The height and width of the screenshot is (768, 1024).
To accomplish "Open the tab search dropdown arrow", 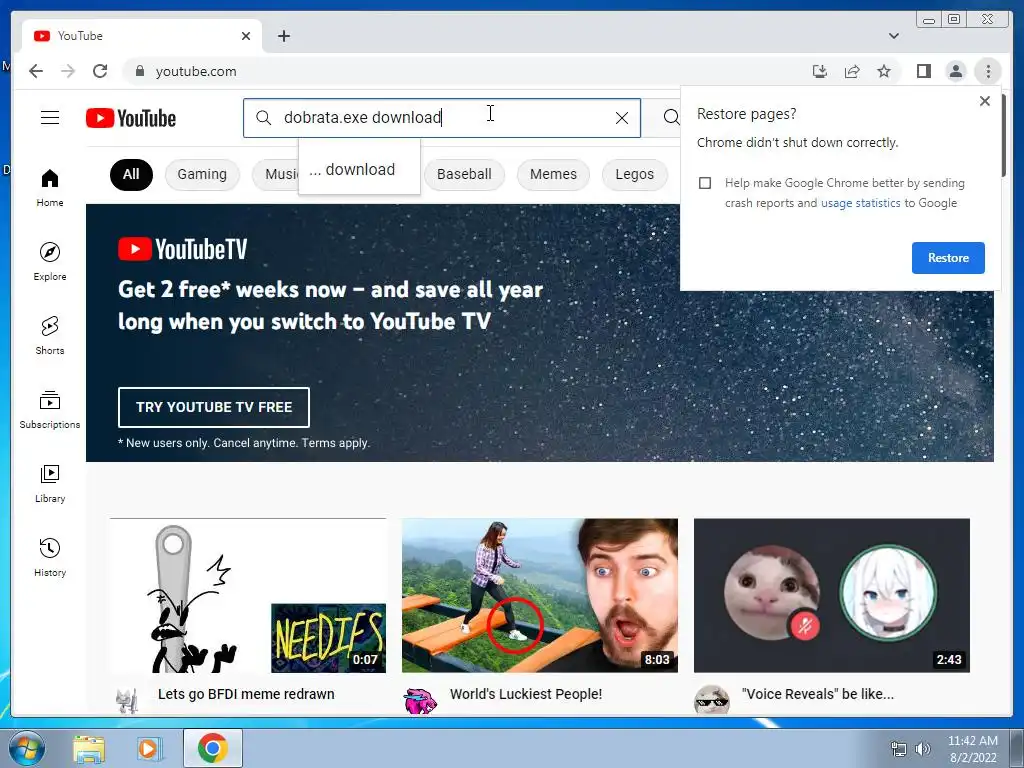I will pyautogui.click(x=893, y=36).
